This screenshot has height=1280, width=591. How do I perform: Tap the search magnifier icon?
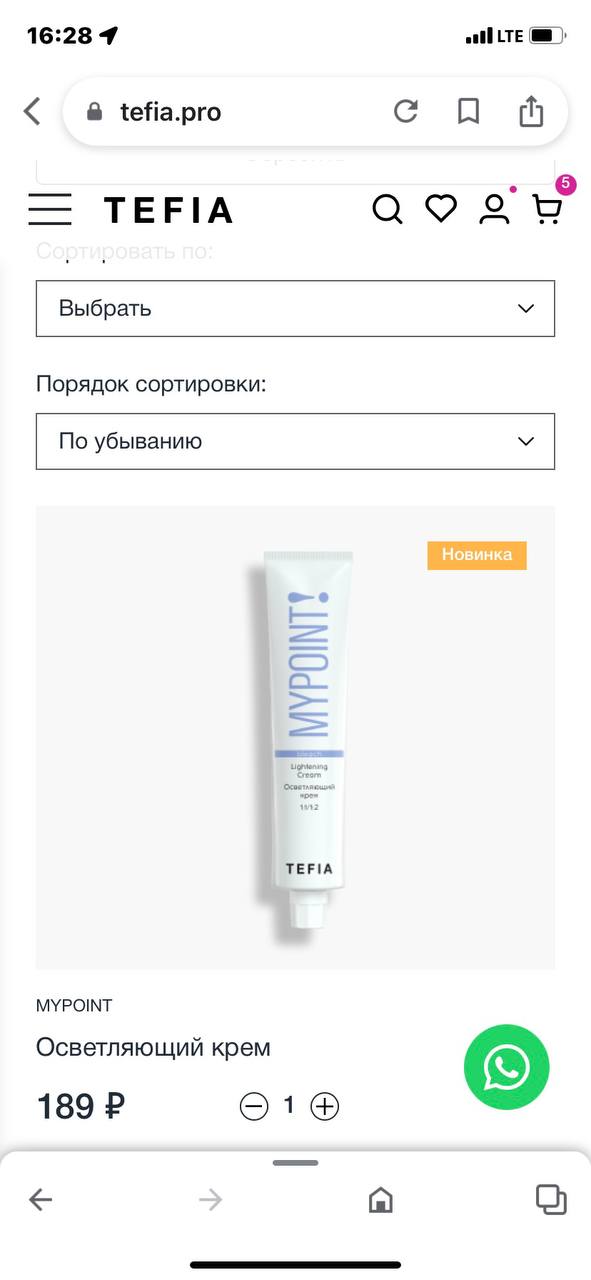click(x=387, y=210)
